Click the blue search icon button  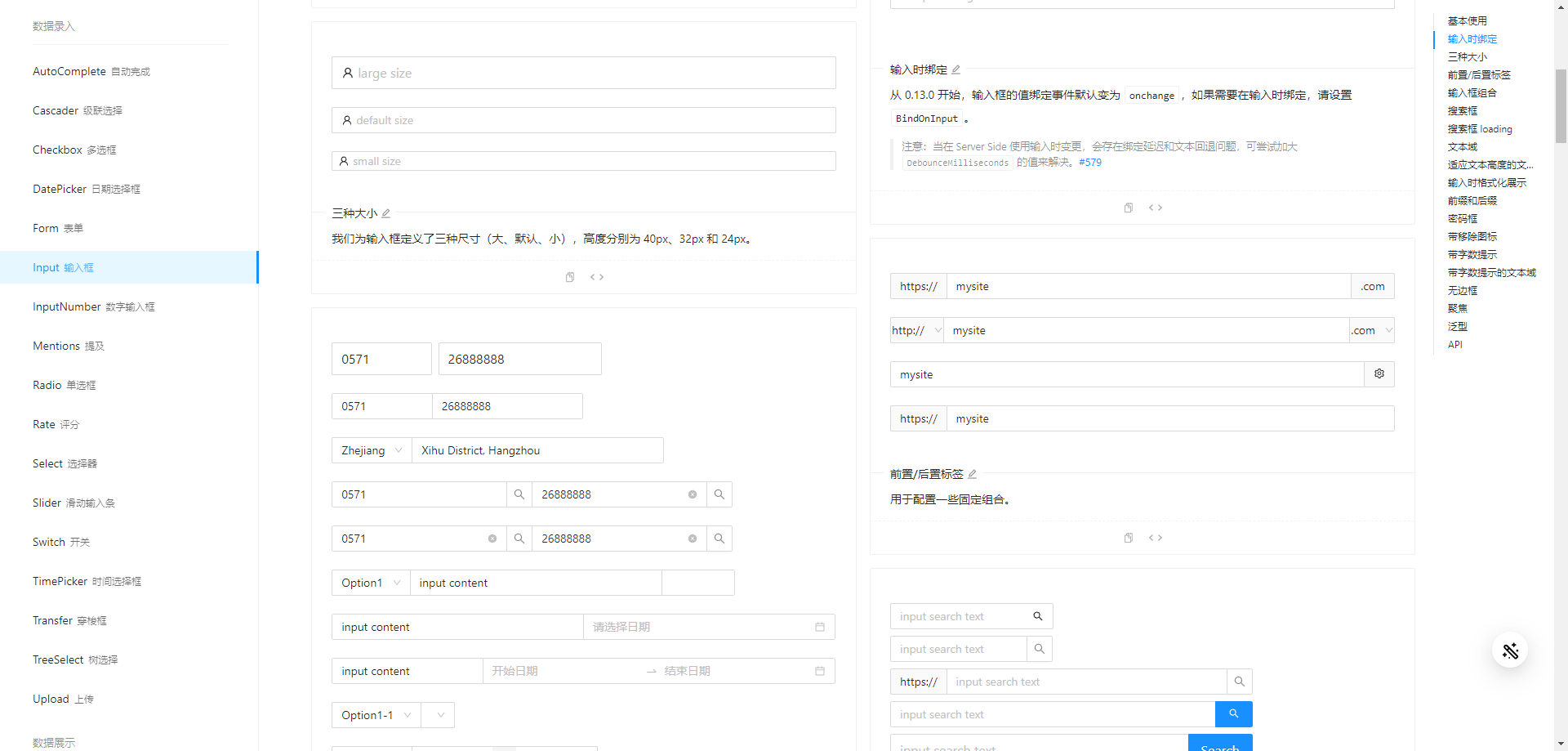[1232, 713]
